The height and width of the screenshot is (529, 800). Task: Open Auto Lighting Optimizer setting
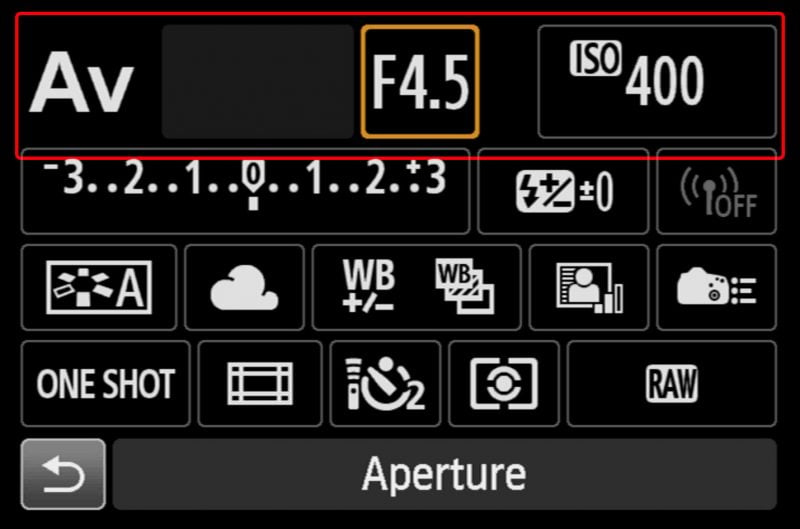589,287
